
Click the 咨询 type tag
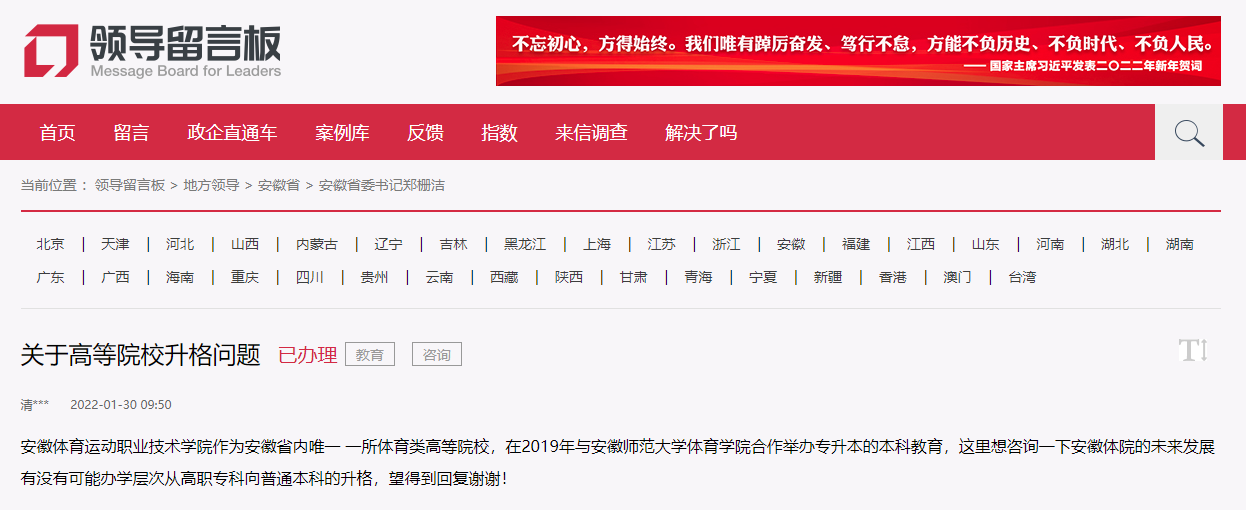click(x=437, y=355)
